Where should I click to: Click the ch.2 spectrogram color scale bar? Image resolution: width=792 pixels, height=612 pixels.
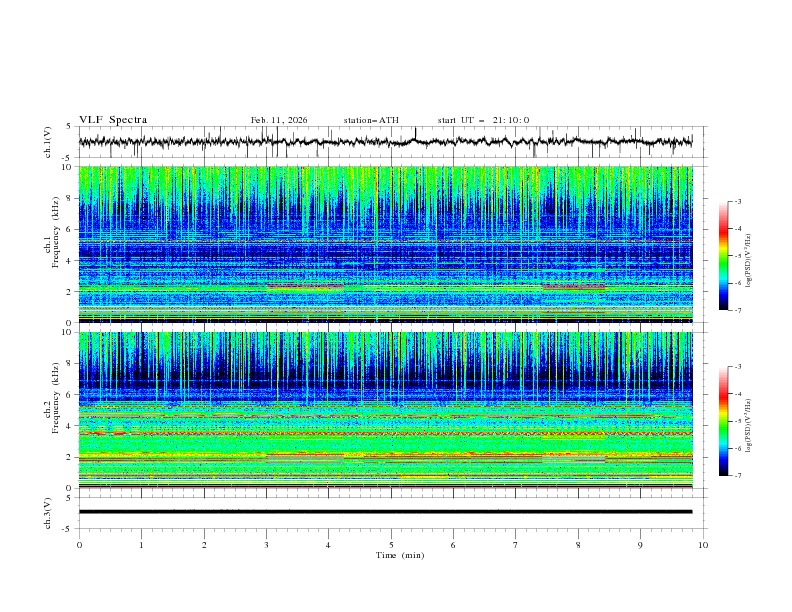coord(724,421)
